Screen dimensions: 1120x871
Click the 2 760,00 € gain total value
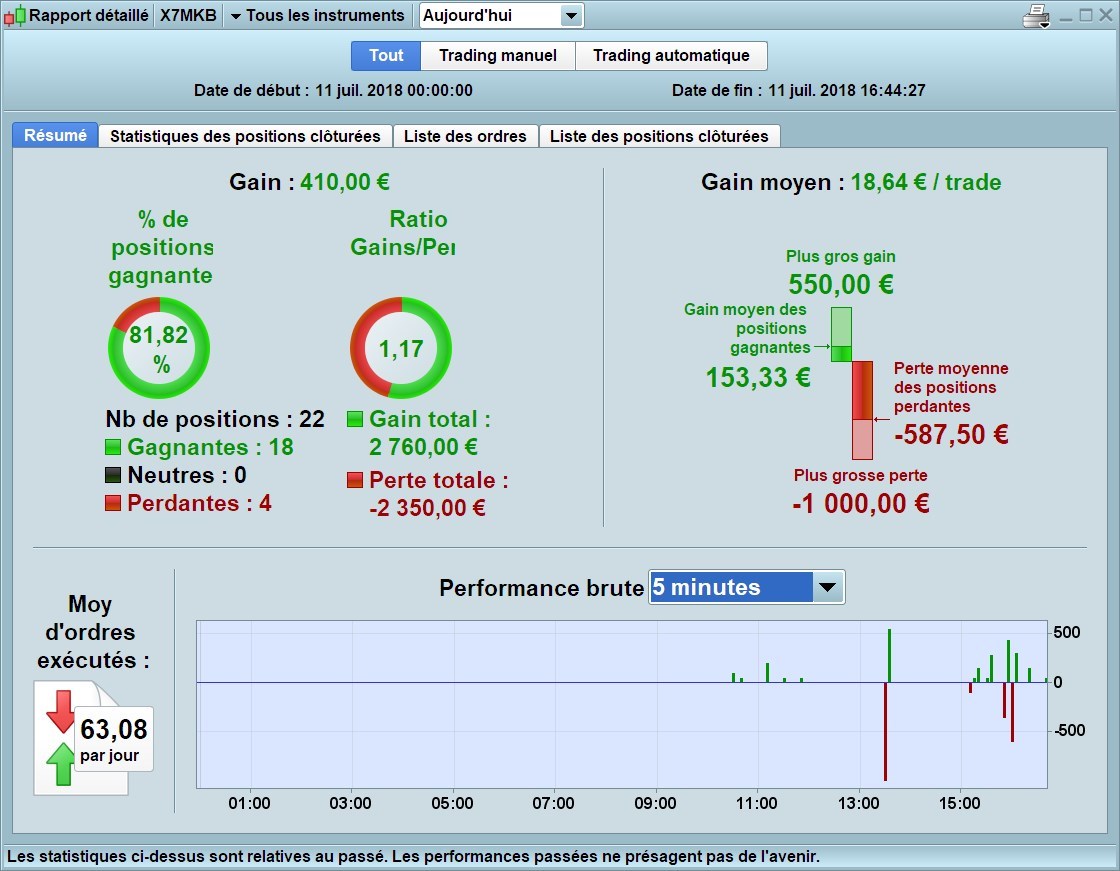click(424, 447)
